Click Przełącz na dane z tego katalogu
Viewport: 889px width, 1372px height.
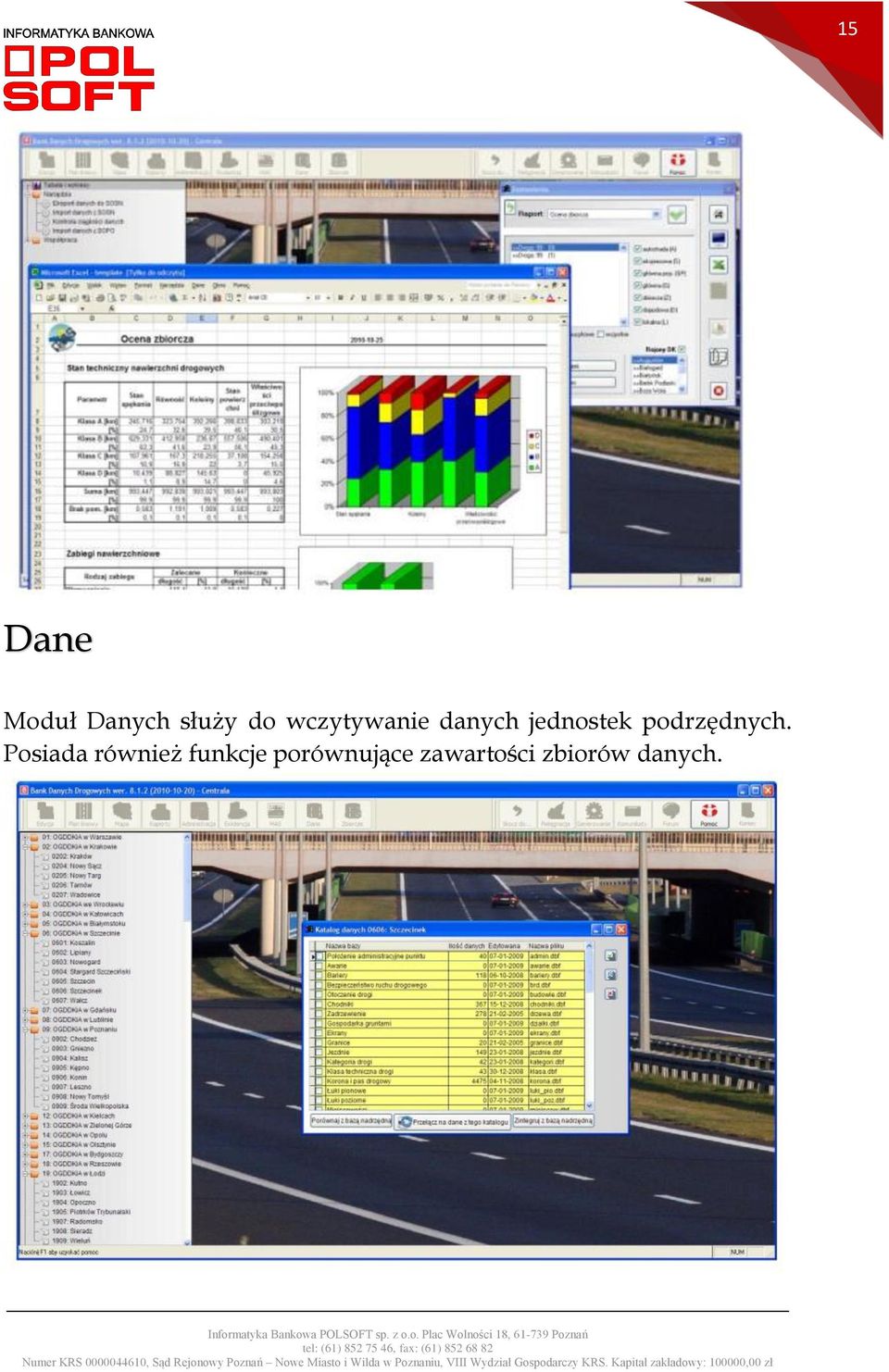454,1121
